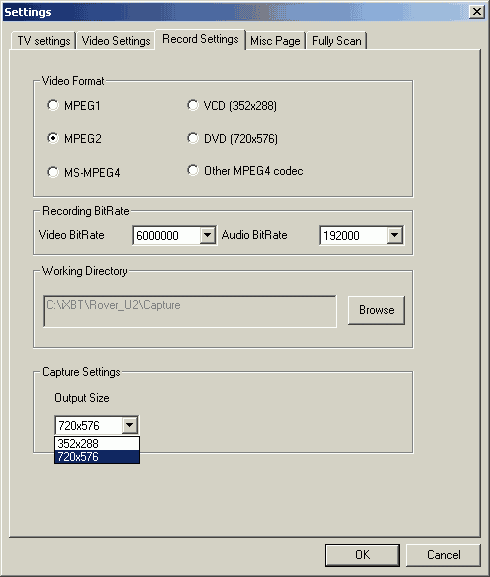Image resolution: width=490 pixels, height=577 pixels.
Task: Pick highlighted 720x576 list entry
Action: click(97, 457)
